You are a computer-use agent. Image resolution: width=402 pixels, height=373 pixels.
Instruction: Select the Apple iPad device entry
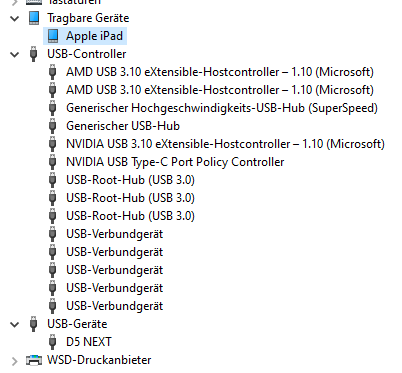94,36
